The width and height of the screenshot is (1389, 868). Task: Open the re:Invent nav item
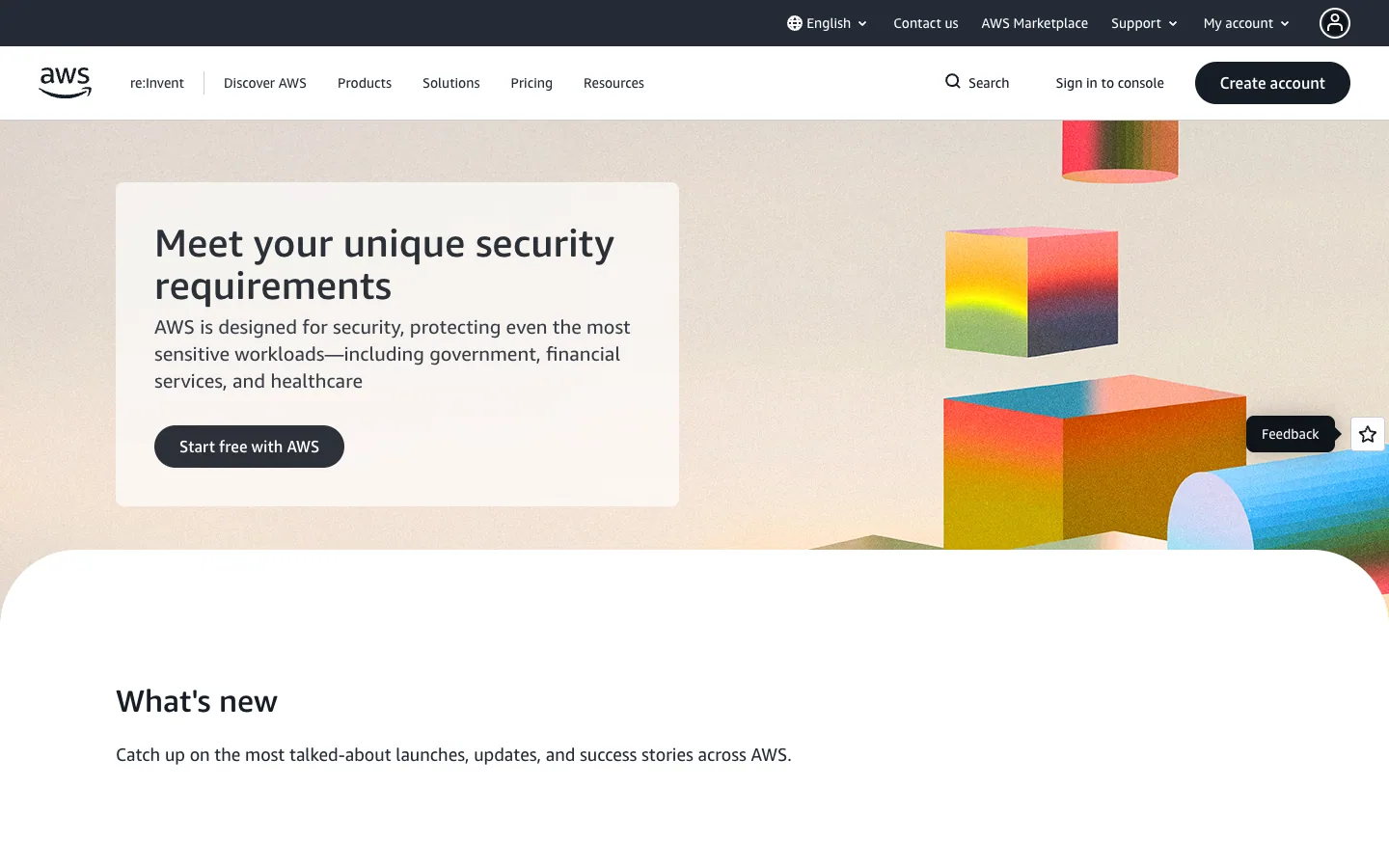coord(157,83)
